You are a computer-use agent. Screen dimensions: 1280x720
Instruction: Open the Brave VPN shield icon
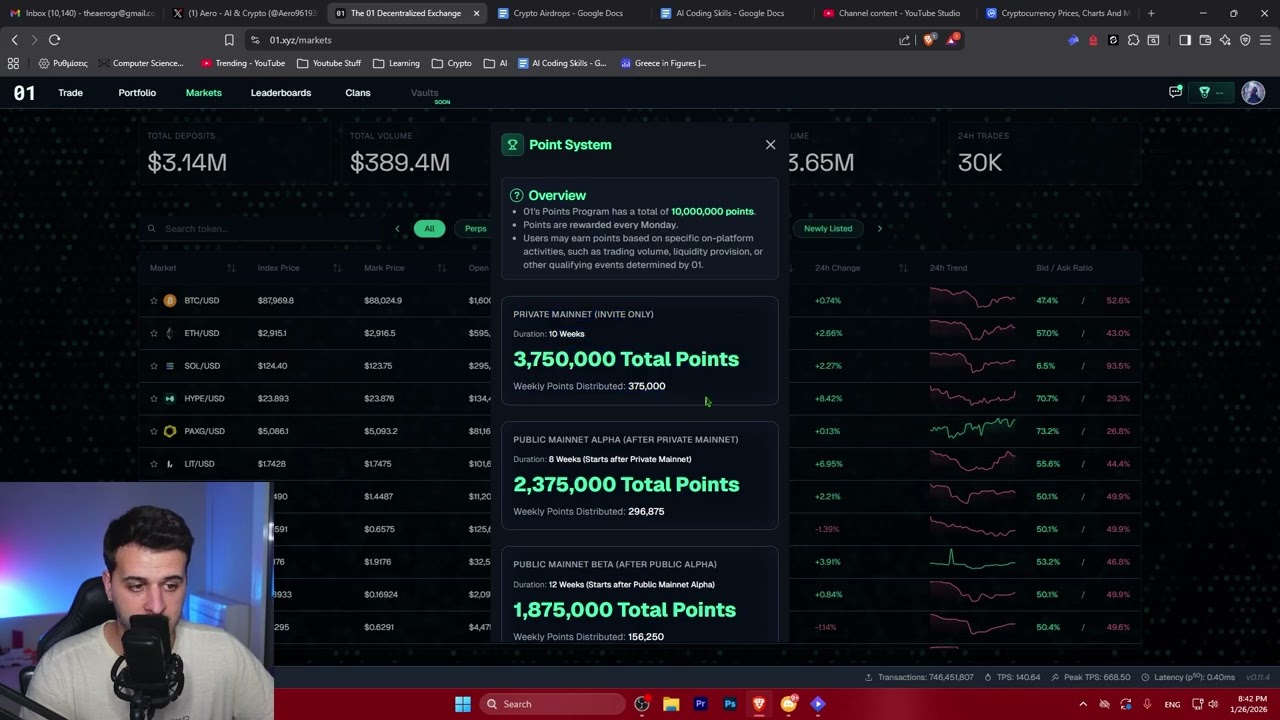(x=1245, y=40)
